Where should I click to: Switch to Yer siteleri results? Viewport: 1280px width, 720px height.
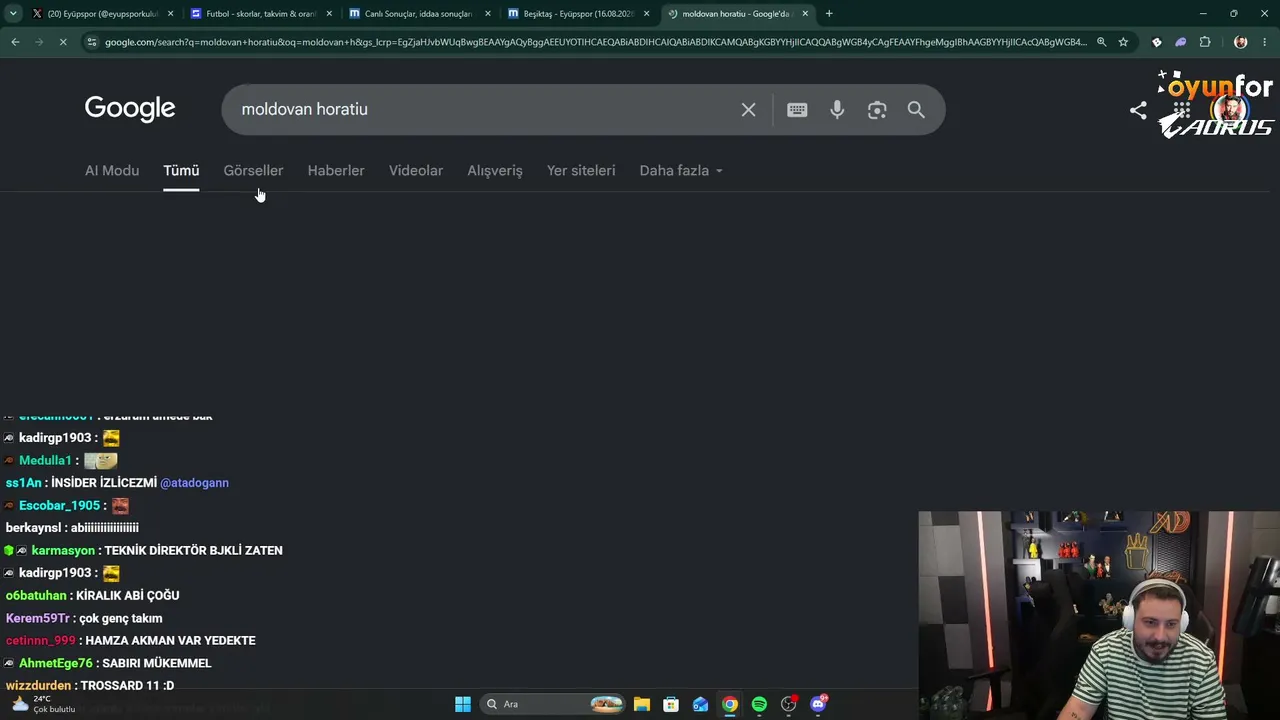[581, 170]
